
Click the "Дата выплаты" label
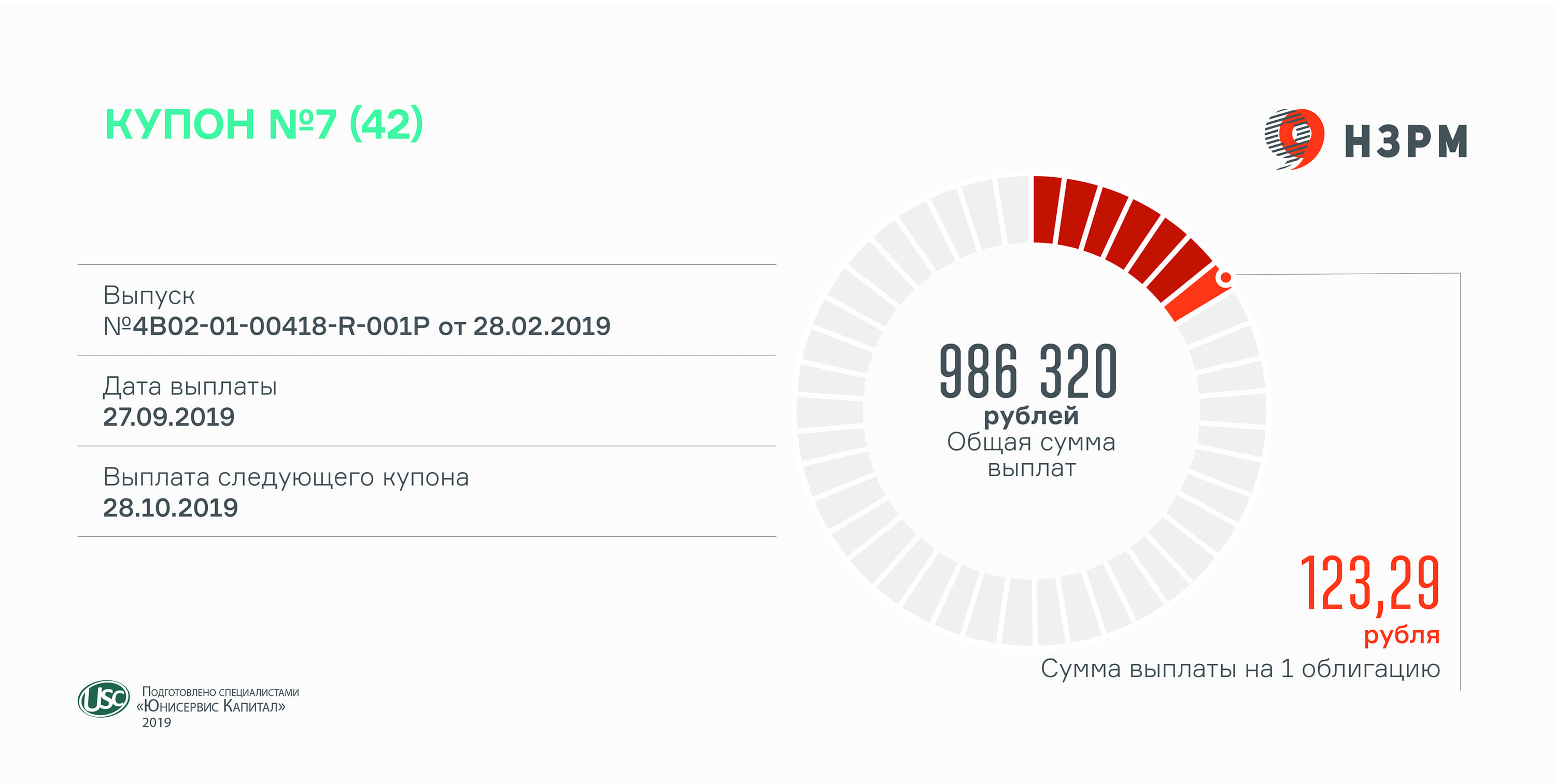[190, 386]
